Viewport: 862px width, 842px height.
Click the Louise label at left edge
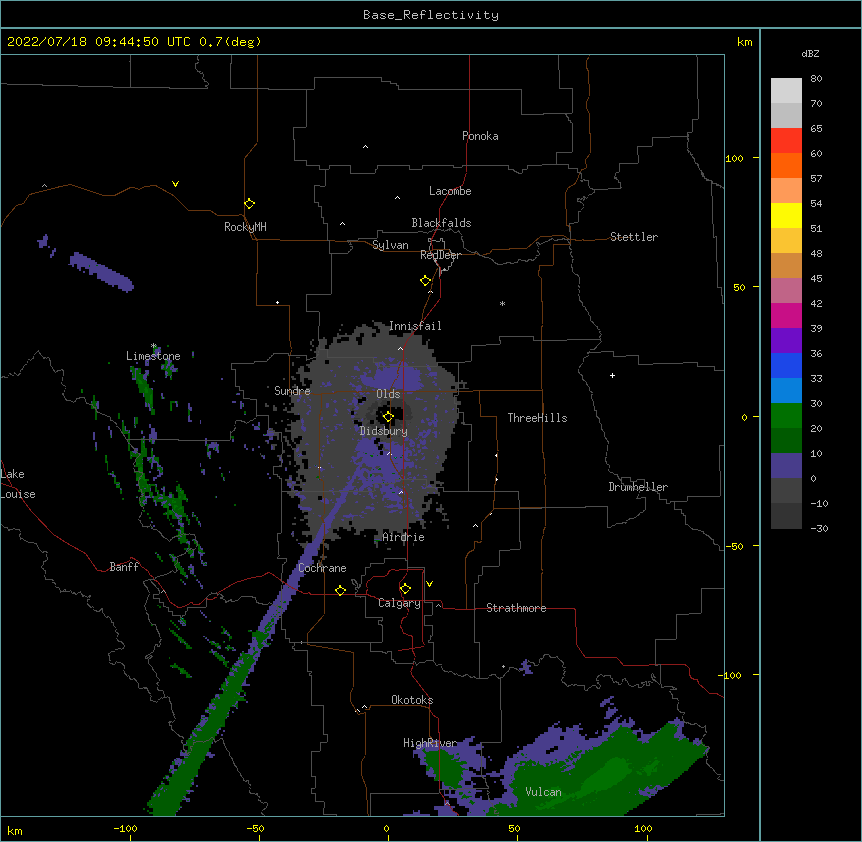18,494
